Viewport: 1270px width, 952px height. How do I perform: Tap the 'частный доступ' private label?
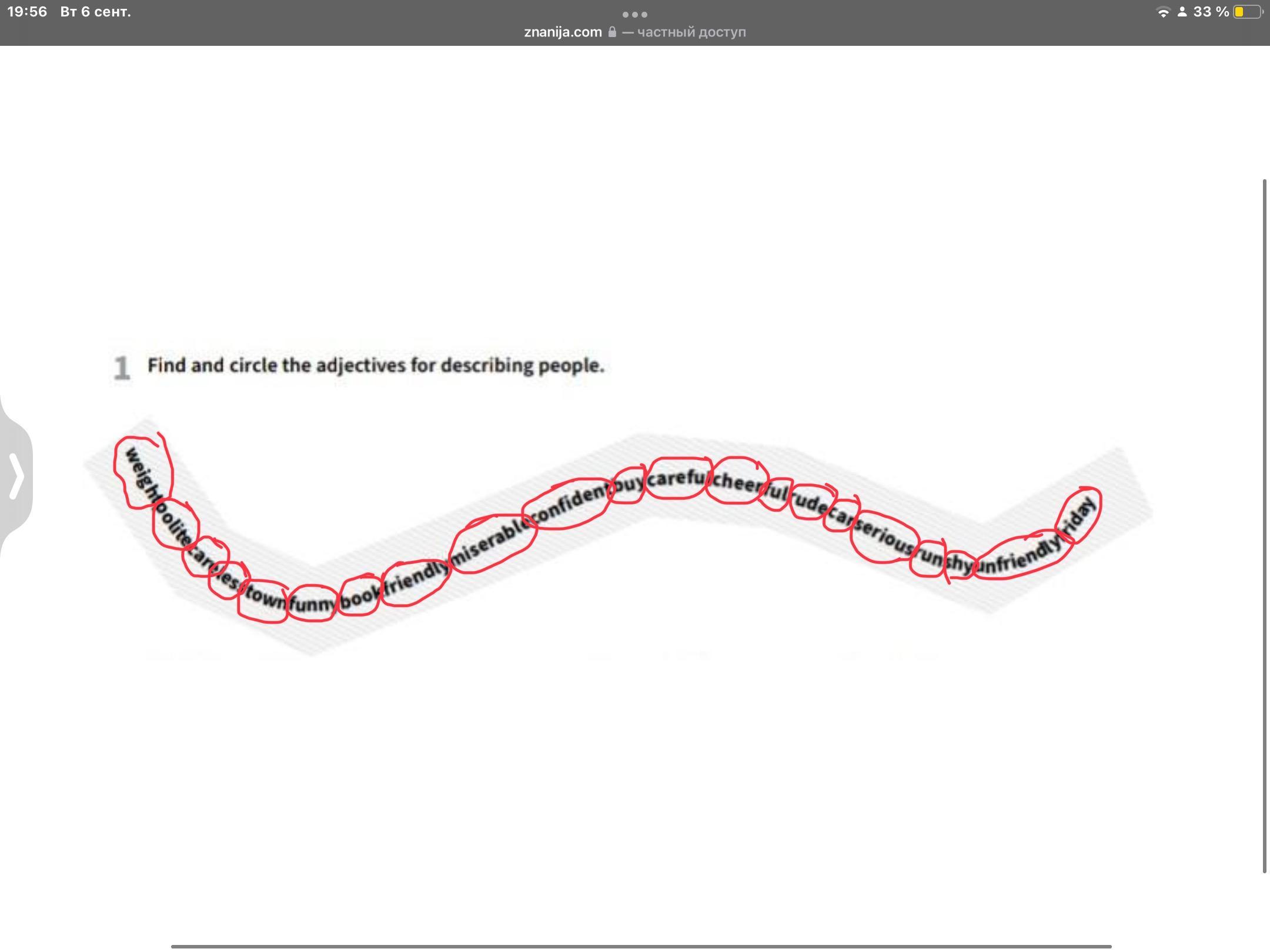click(x=691, y=32)
